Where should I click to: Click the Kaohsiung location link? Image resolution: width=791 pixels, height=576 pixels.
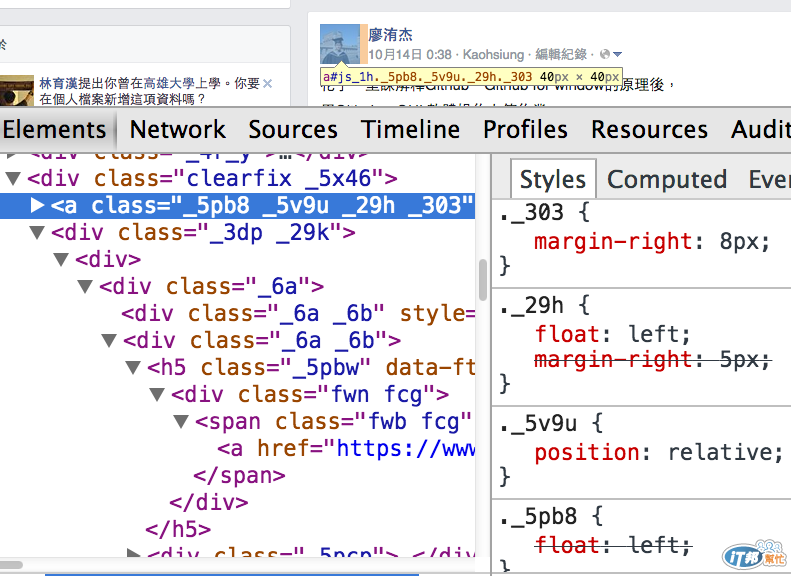(x=493, y=54)
